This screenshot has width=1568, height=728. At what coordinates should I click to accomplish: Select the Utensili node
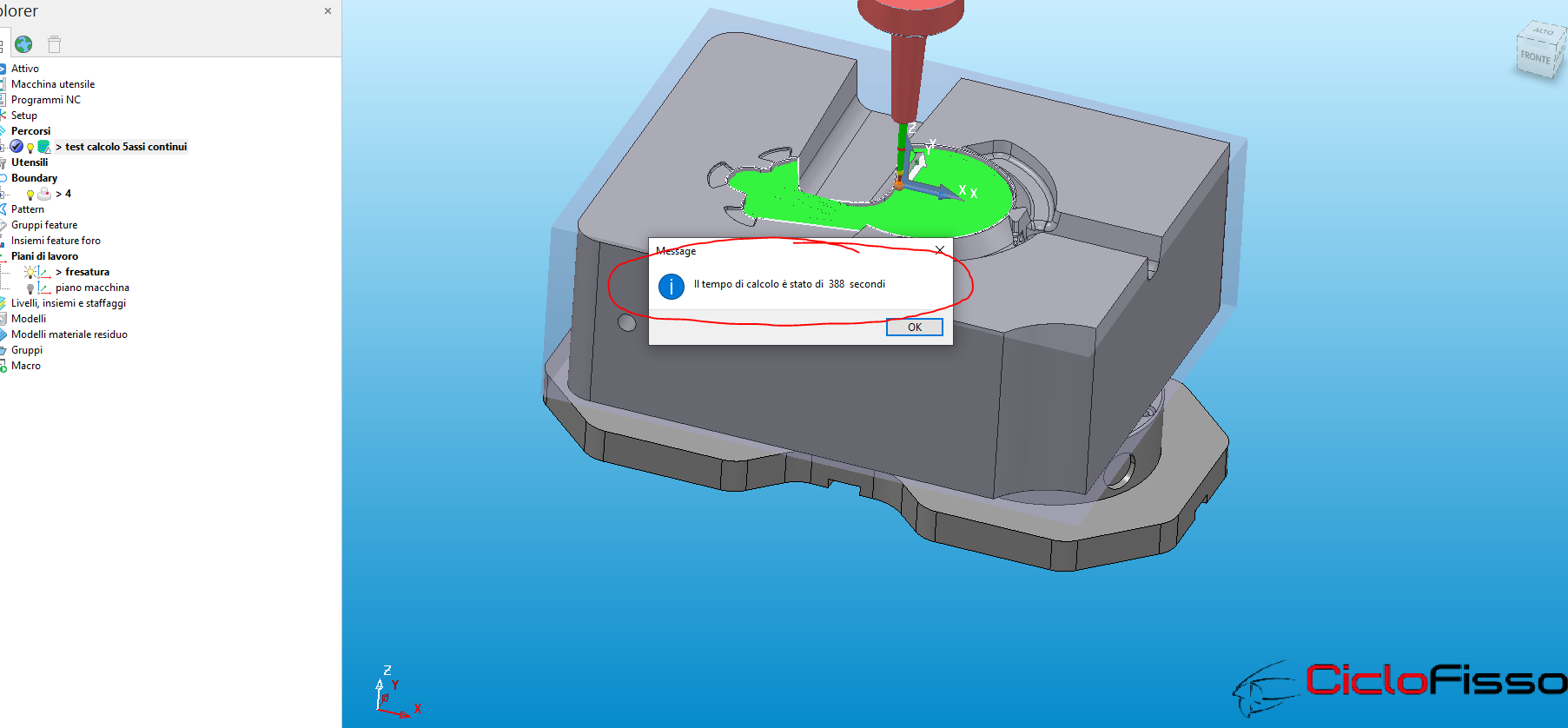(30, 162)
